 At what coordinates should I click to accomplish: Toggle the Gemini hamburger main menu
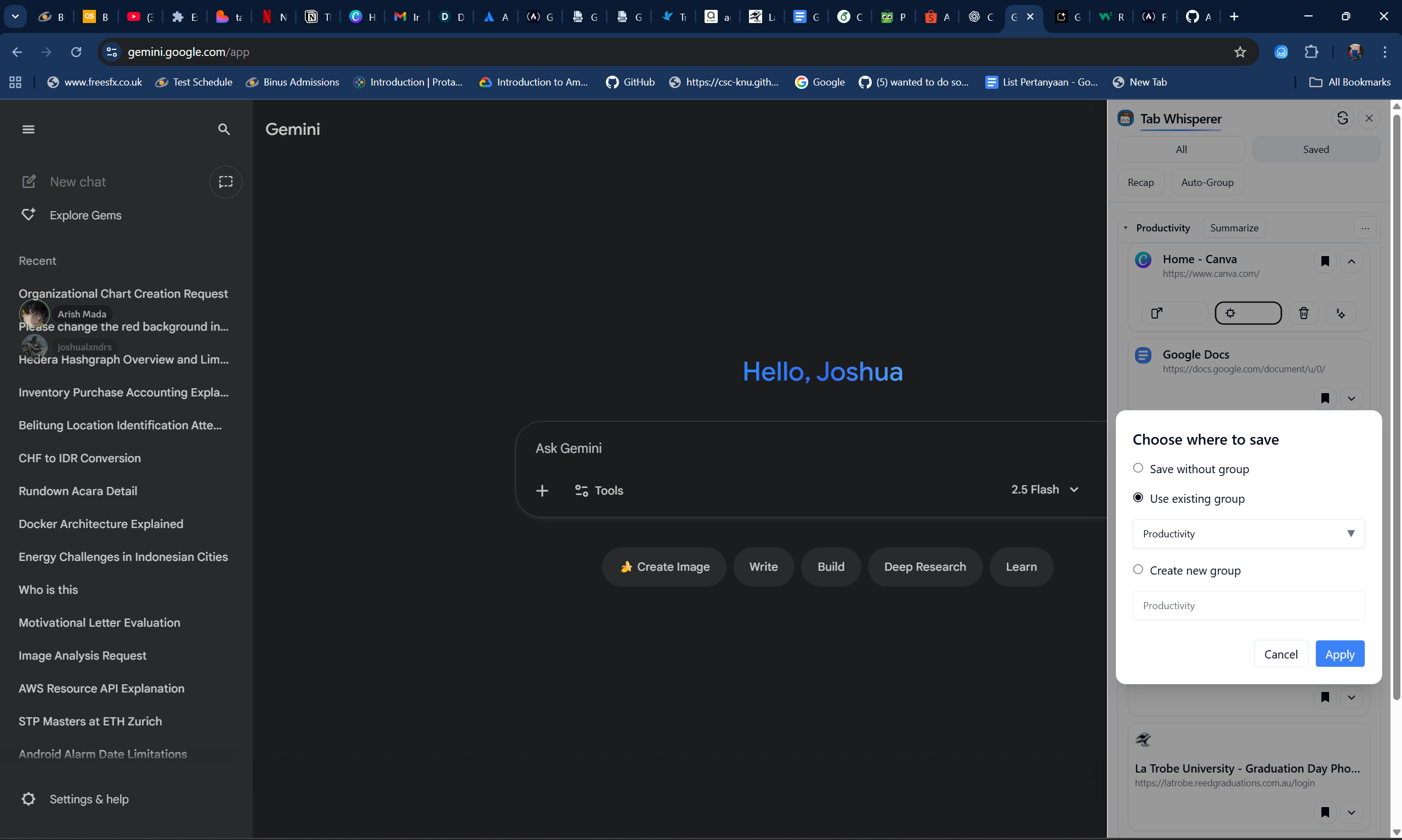(x=29, y=129)
